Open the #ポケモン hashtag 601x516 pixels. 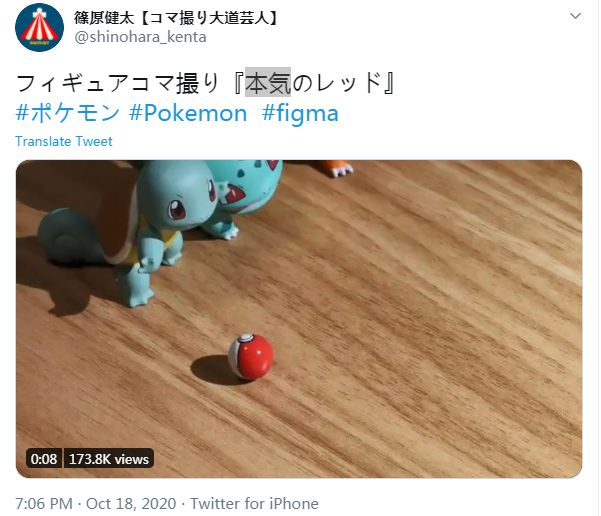pyautogui.click(x=67, y=113)
